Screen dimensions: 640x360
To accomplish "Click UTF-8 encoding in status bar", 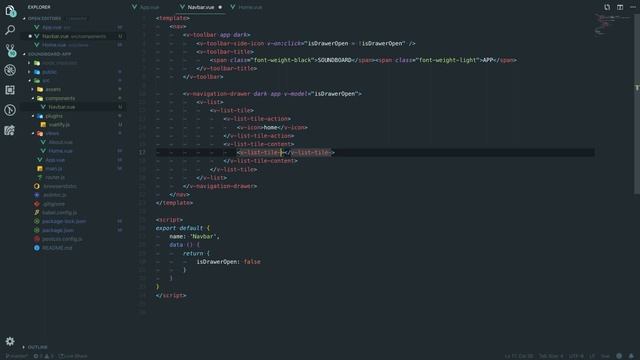I will pos(576,356).
